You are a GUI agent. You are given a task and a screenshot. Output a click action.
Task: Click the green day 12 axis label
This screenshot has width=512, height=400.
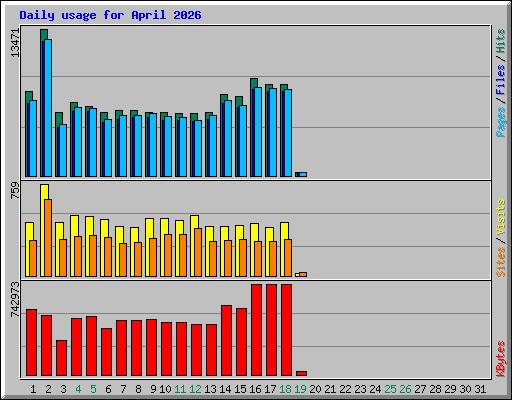(195, 389)
